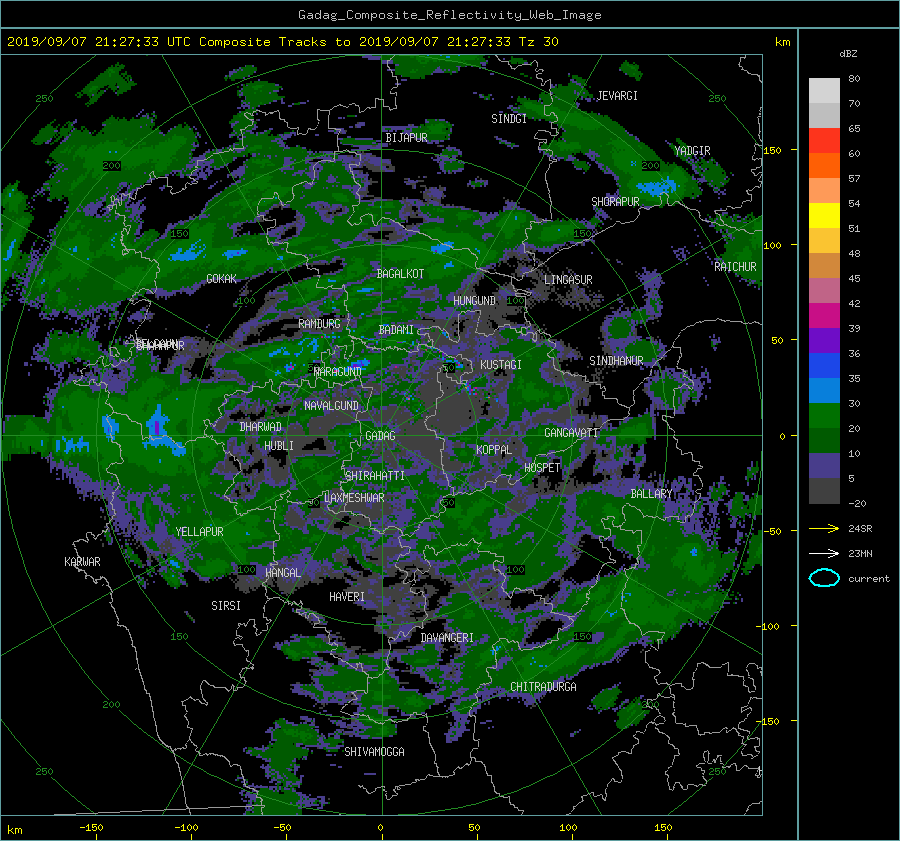Click the YADGIR city label

(x=692, y=151)
